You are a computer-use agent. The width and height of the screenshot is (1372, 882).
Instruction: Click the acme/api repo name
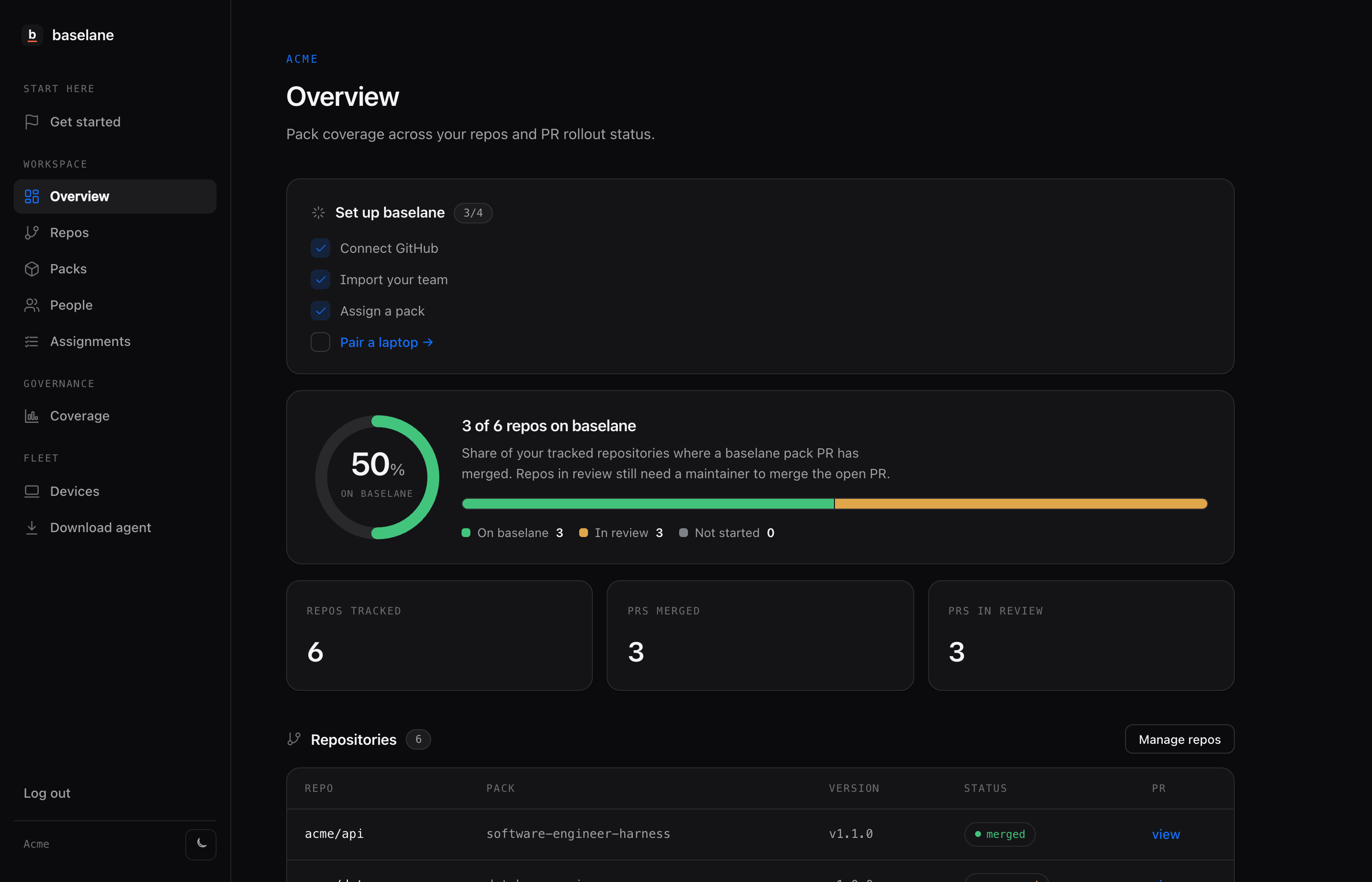[334, 834]
